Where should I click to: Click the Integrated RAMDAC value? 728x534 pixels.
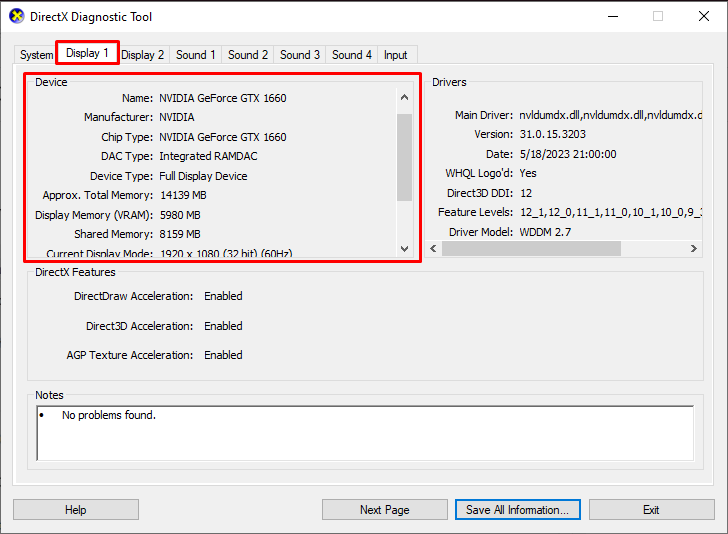pos(208,156)
